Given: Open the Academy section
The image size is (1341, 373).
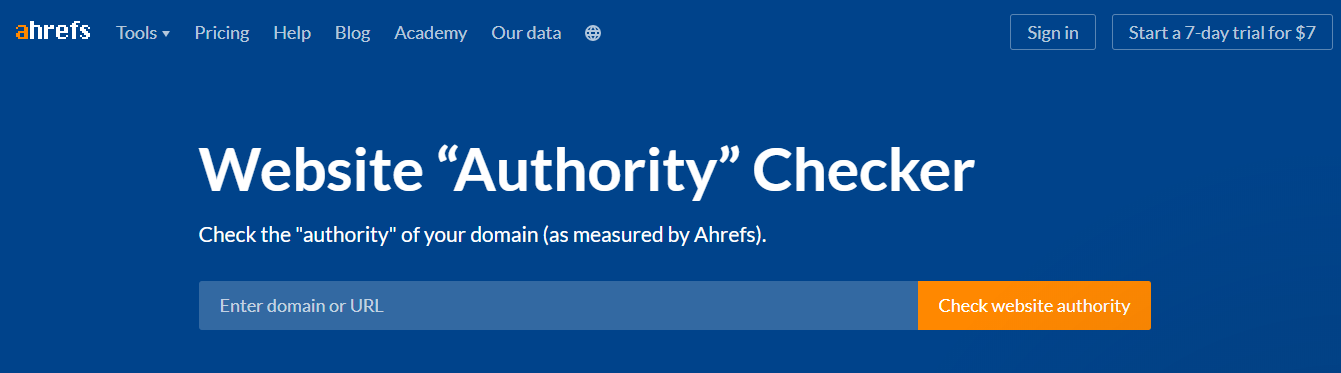Looking at the screenshot, I should point(431,33).
